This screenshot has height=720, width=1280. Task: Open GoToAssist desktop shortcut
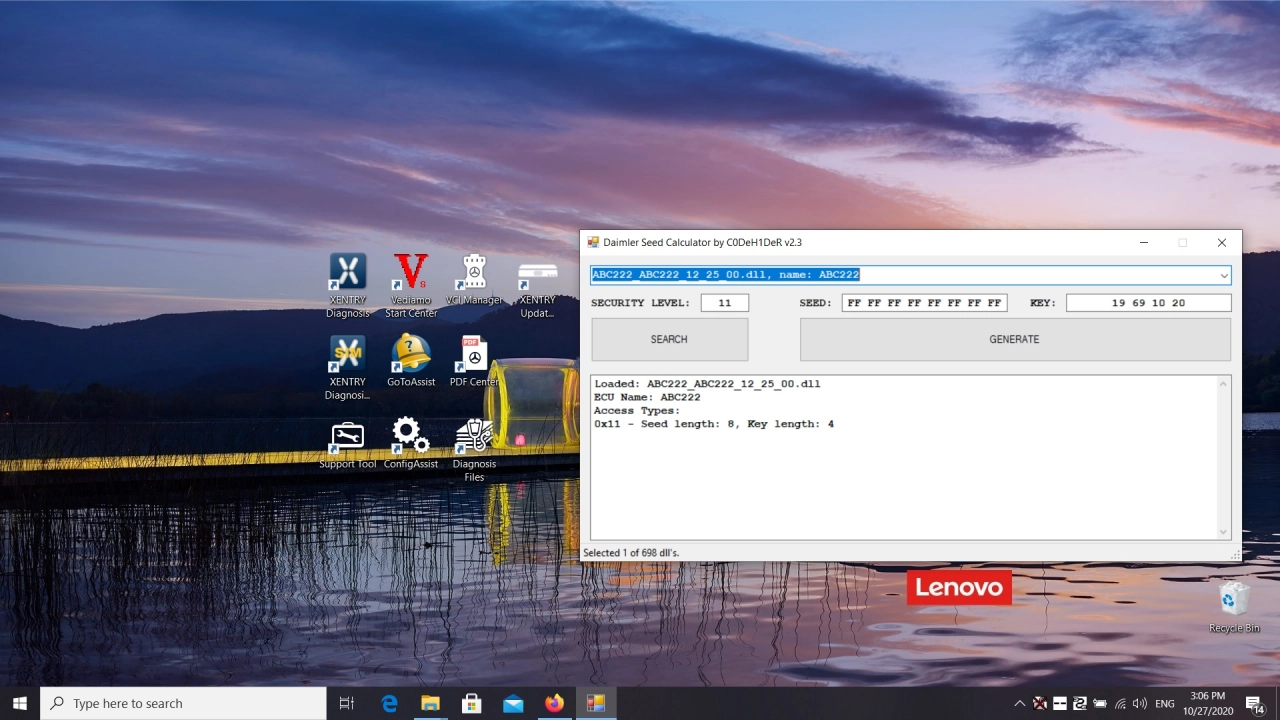(x=411, y=361)
